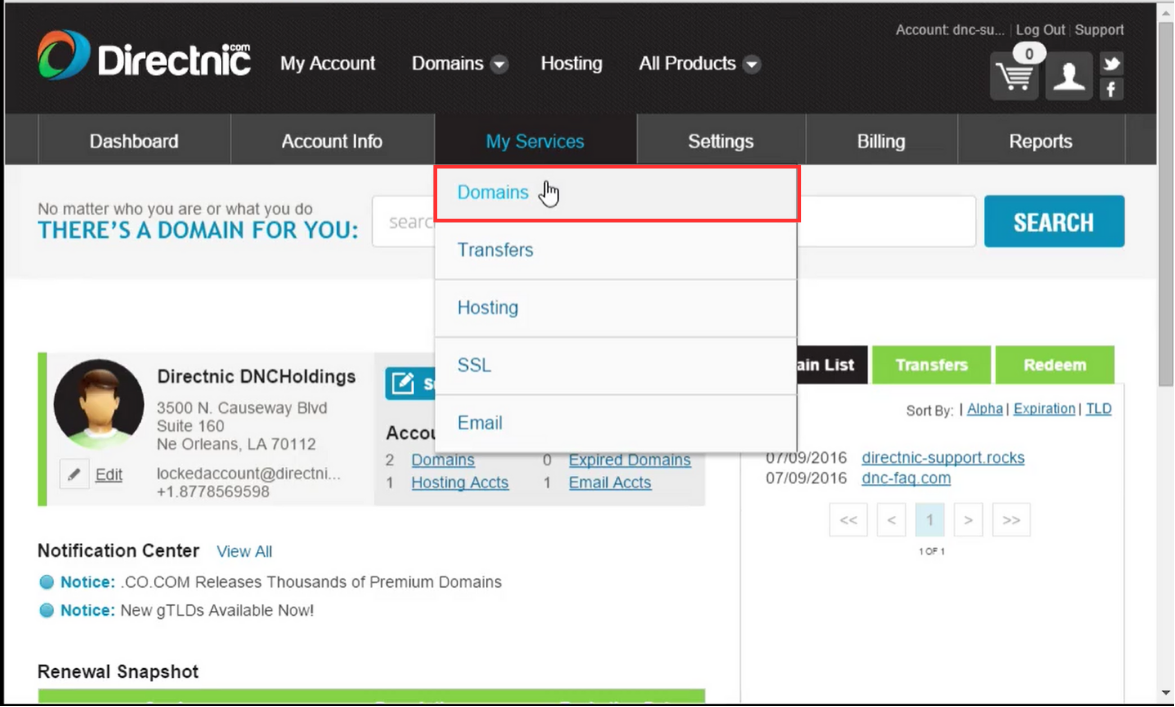
Task: Select Hosting in My Services menu
Action: click(616, 308)
